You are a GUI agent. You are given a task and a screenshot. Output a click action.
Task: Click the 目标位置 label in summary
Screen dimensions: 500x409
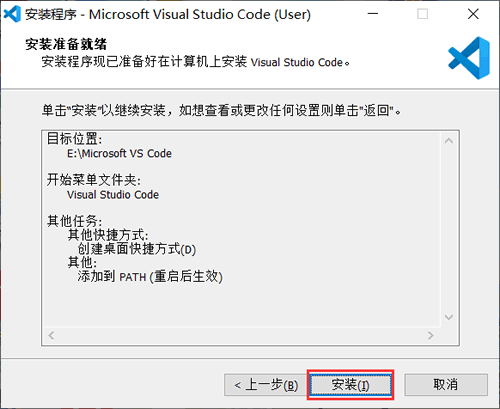click(x=74, y=138)
